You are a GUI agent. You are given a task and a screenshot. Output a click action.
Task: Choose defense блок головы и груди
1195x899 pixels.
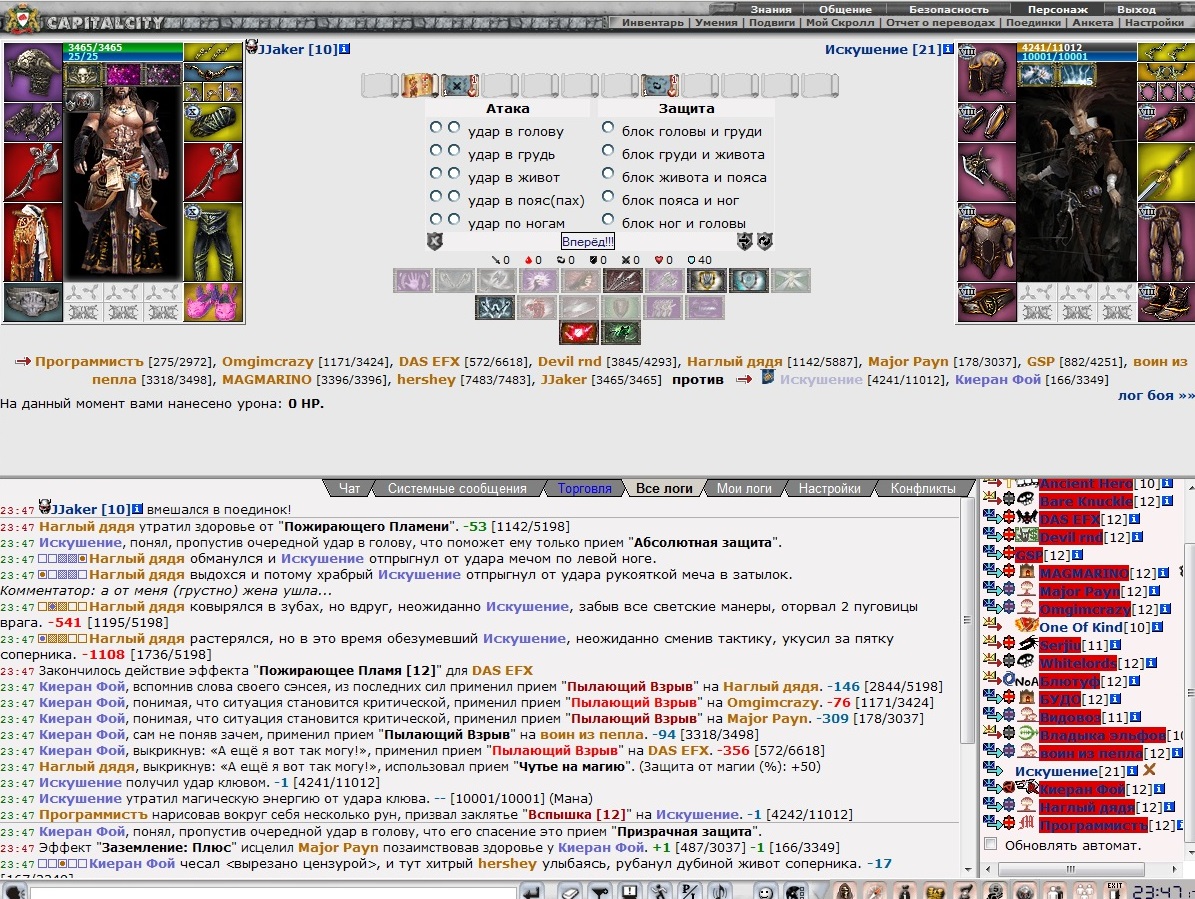coord(608,127)
